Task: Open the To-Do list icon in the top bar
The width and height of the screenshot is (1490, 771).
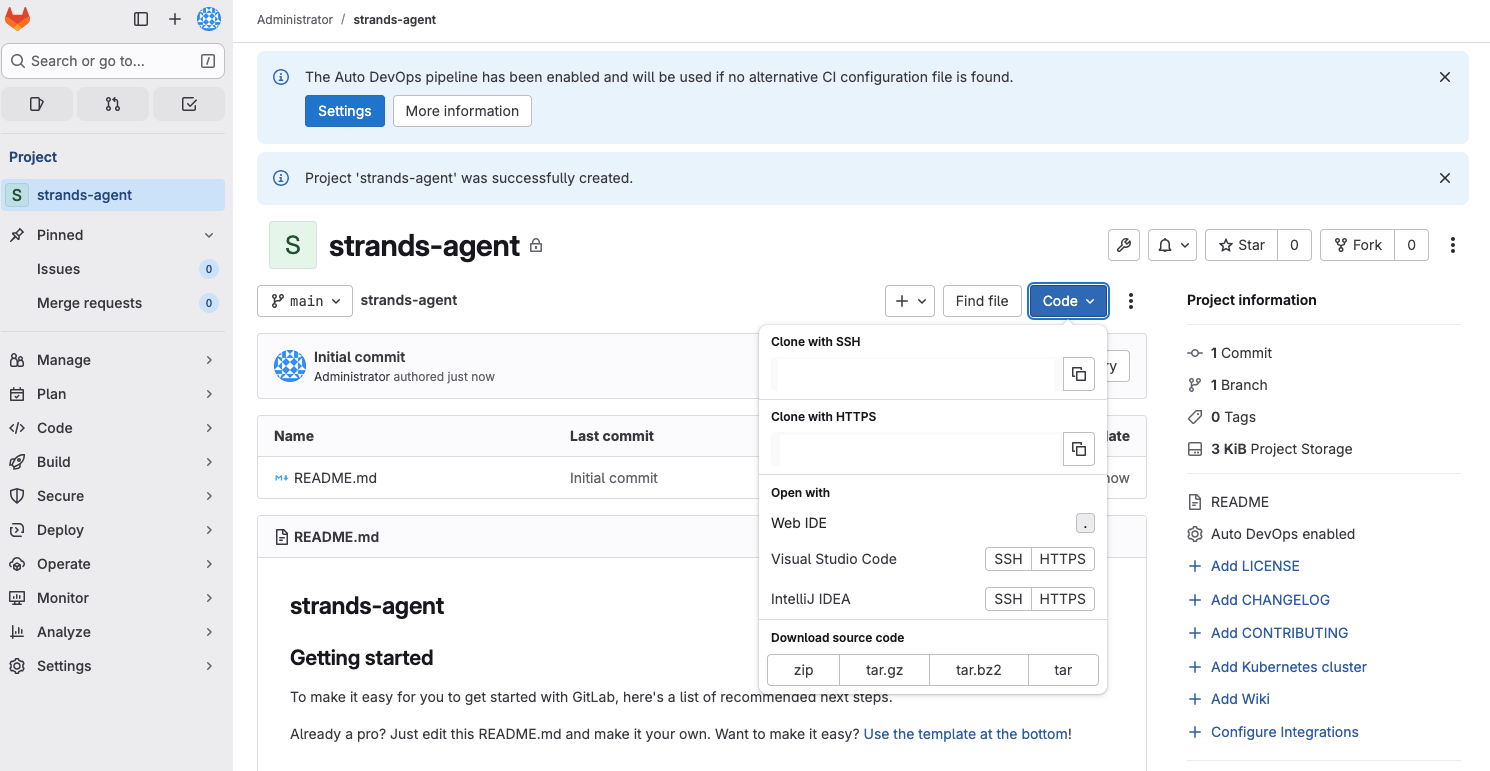Action: tap(188, 103)
